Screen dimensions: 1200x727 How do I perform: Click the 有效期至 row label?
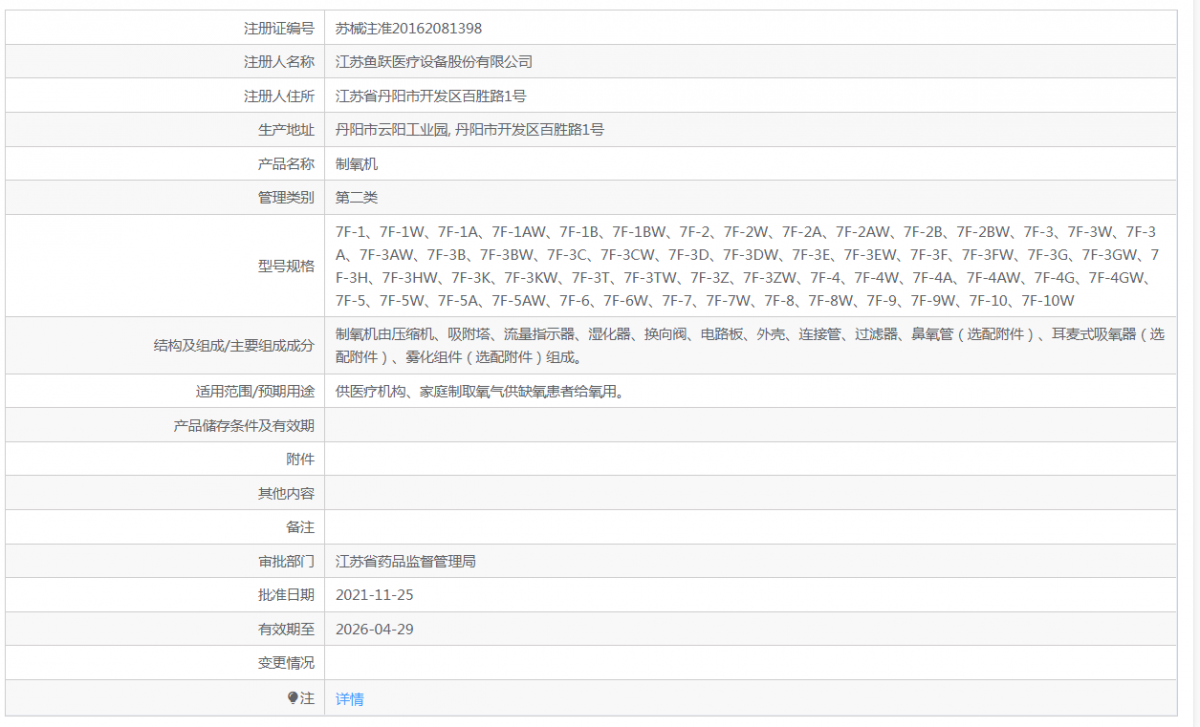click(x=286, y=629)
